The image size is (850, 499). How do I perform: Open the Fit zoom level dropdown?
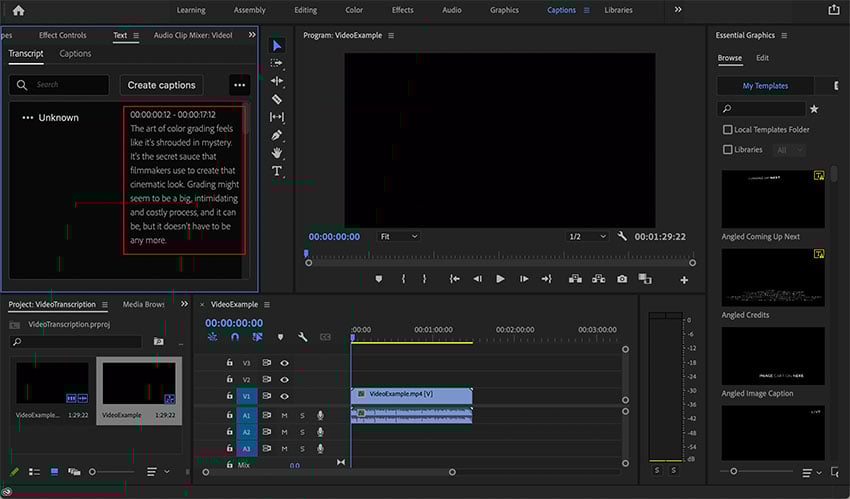[x=398, y=236]
